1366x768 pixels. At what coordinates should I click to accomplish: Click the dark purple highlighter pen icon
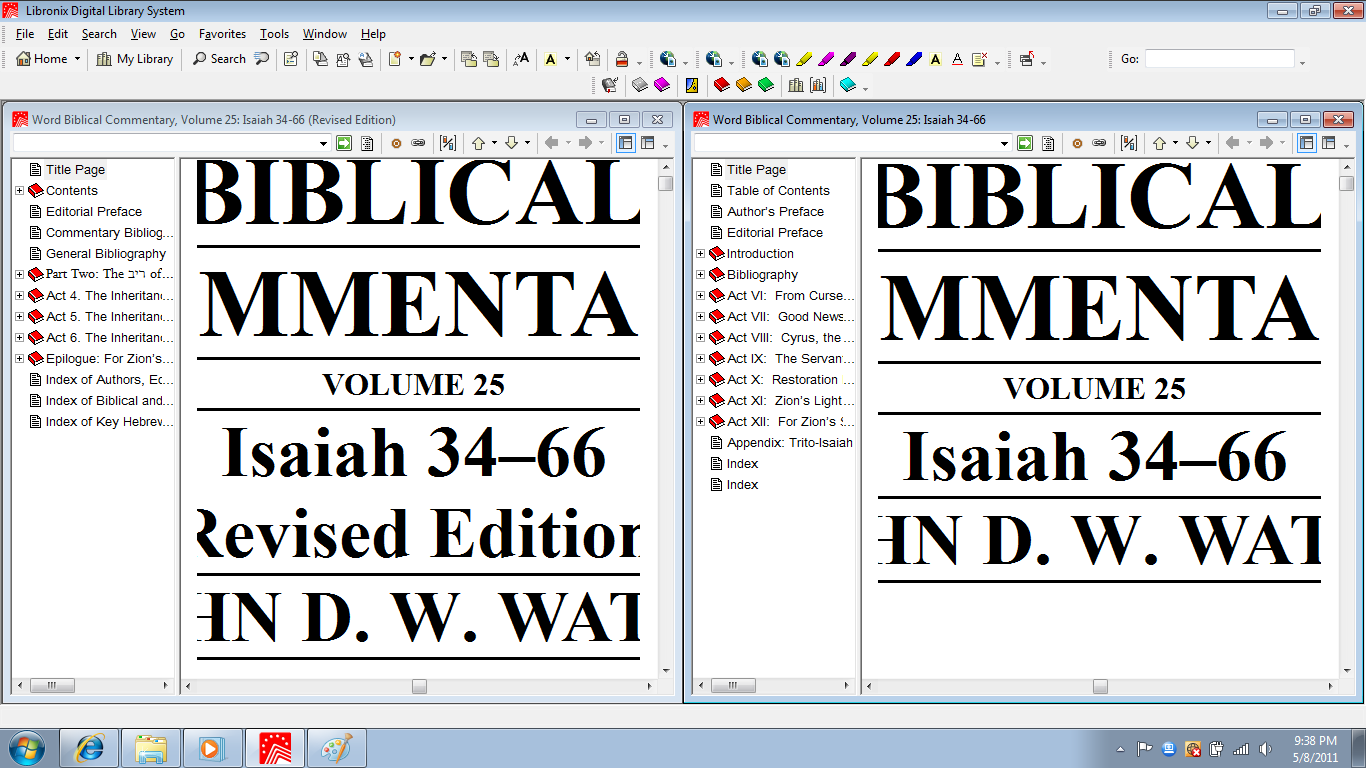point(848,59)
